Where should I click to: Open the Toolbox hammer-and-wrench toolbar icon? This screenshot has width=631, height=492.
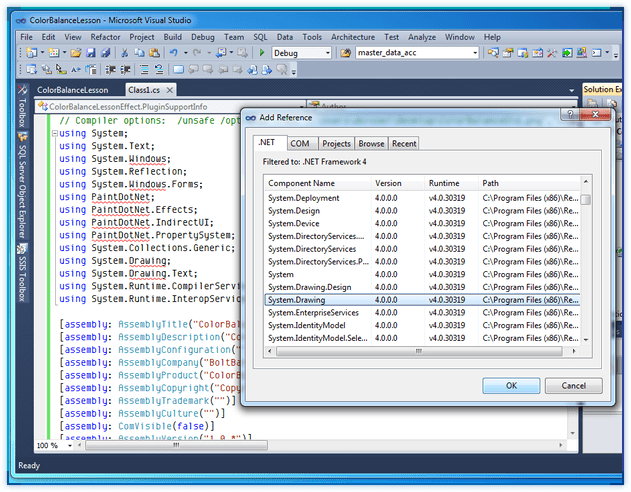pyautogui.click(x=552, y=53)
